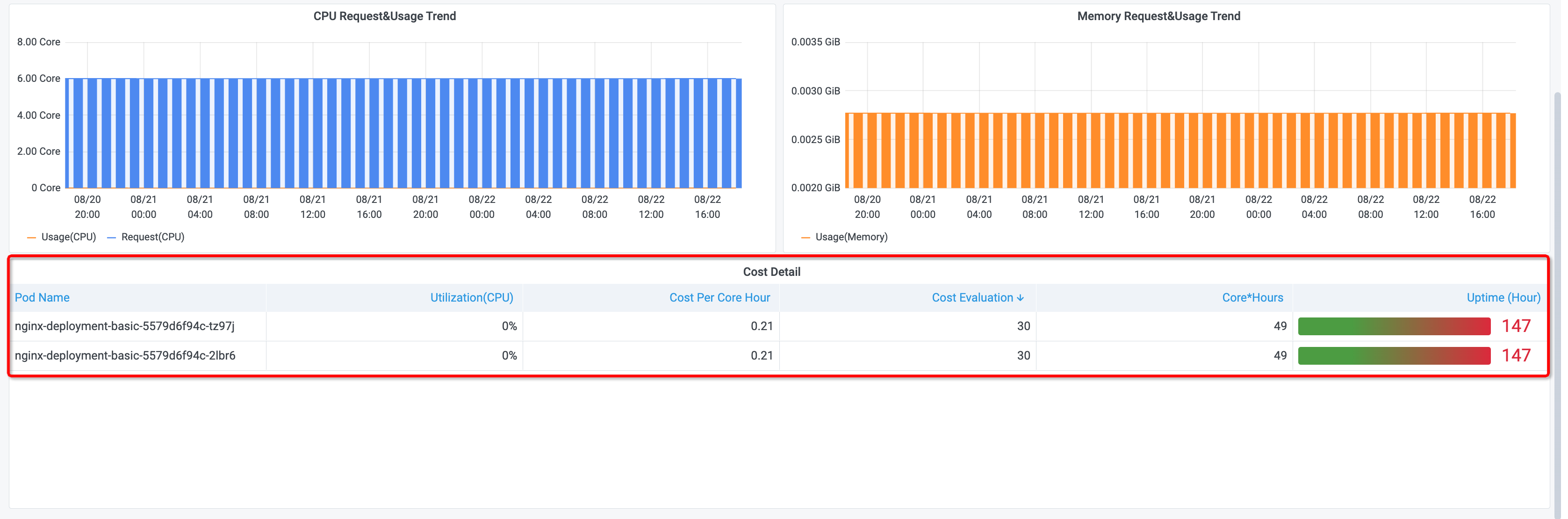Click the blue Request(CPU) legend color line
The height and width of the screenshot is (519, 1568).
111,238
